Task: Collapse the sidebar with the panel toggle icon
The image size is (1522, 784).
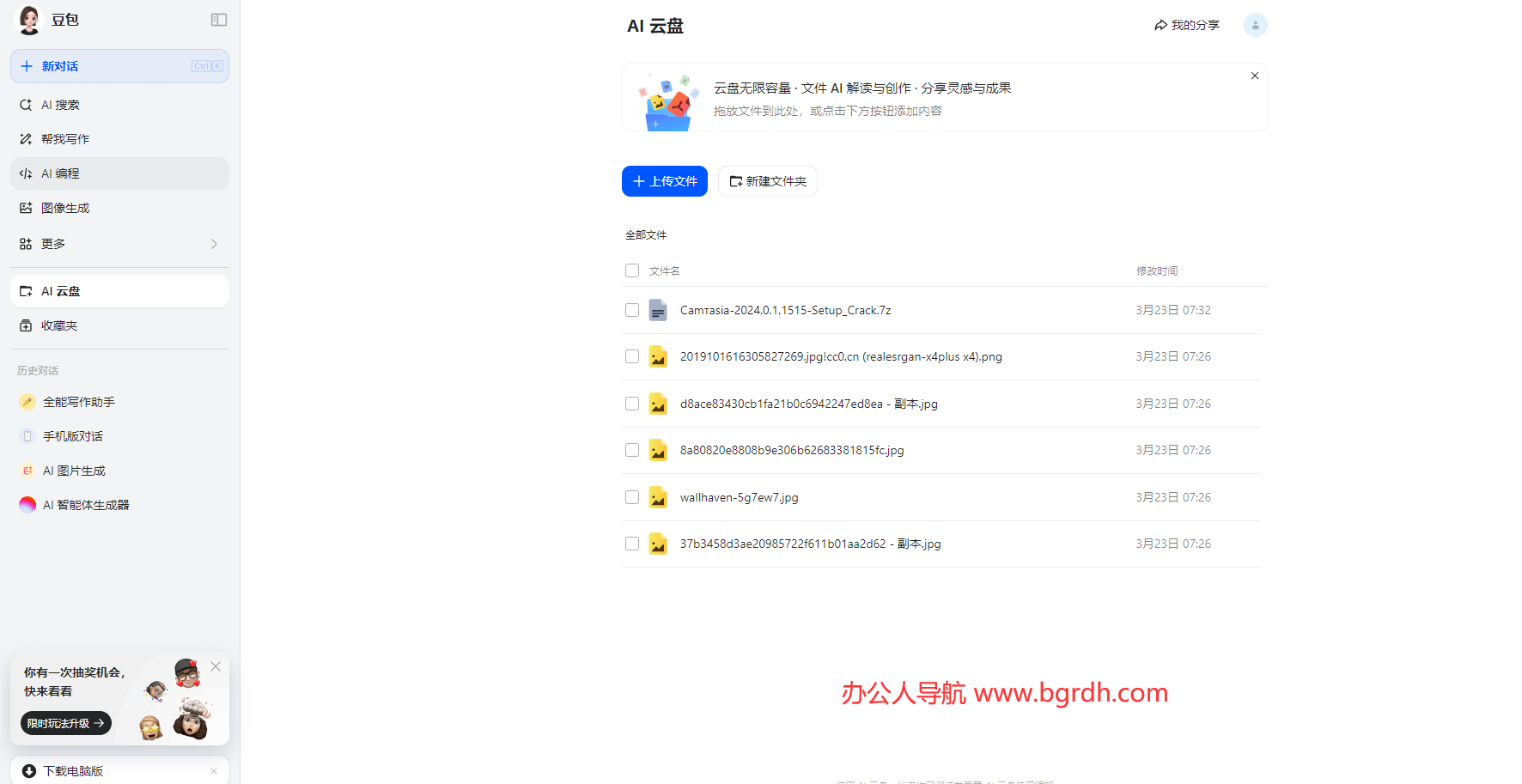Action: pyautogui.click(x=219, y=20)
